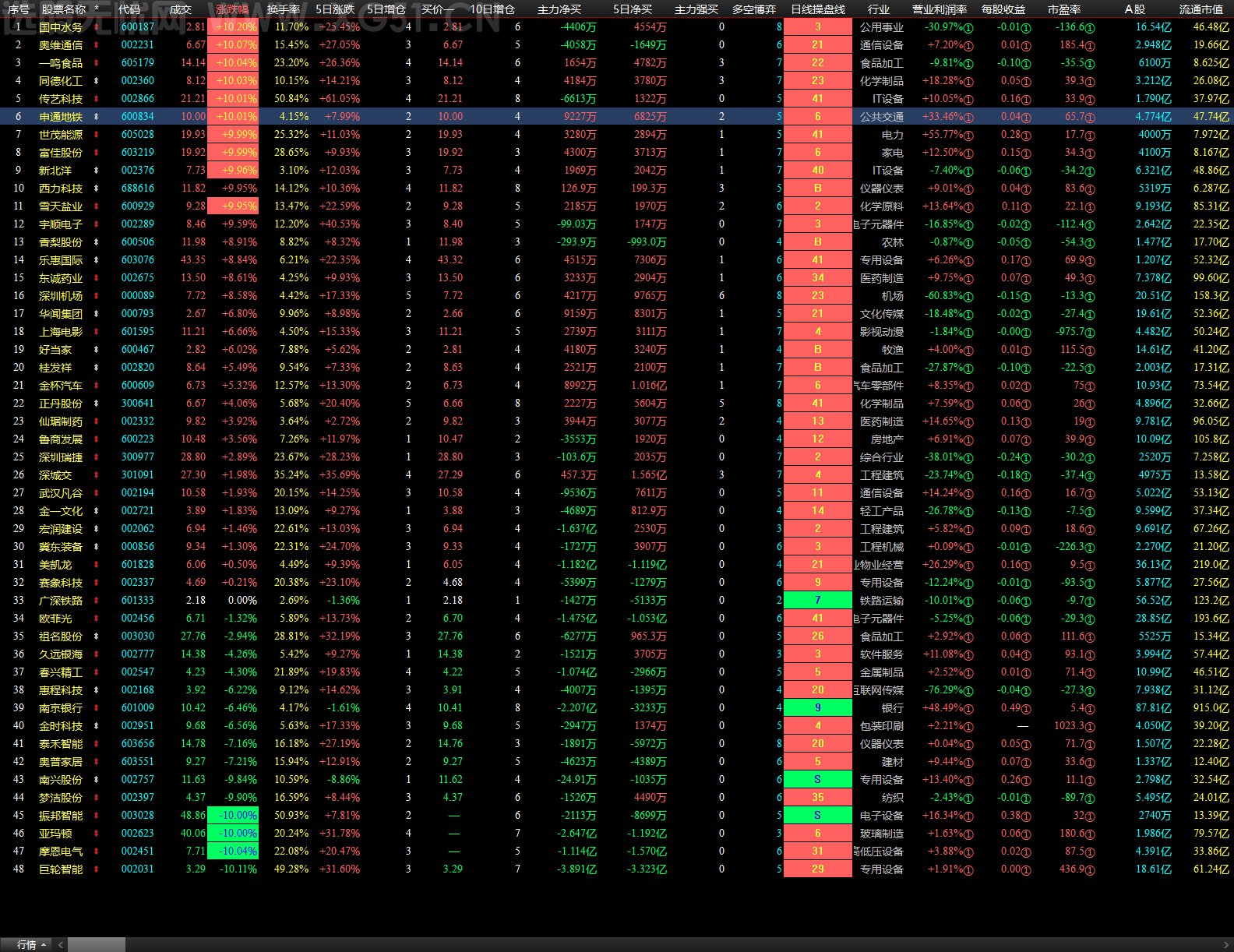This screenshot has height=952, width=1234.
Task: Click the +10.20% change cell for 国中水务
Action: [x=233, y=27]
